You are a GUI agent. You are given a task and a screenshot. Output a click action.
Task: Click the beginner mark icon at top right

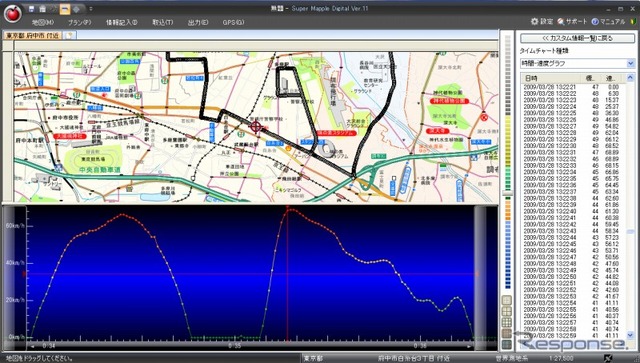pyautogui.click(x=633, y=21)
